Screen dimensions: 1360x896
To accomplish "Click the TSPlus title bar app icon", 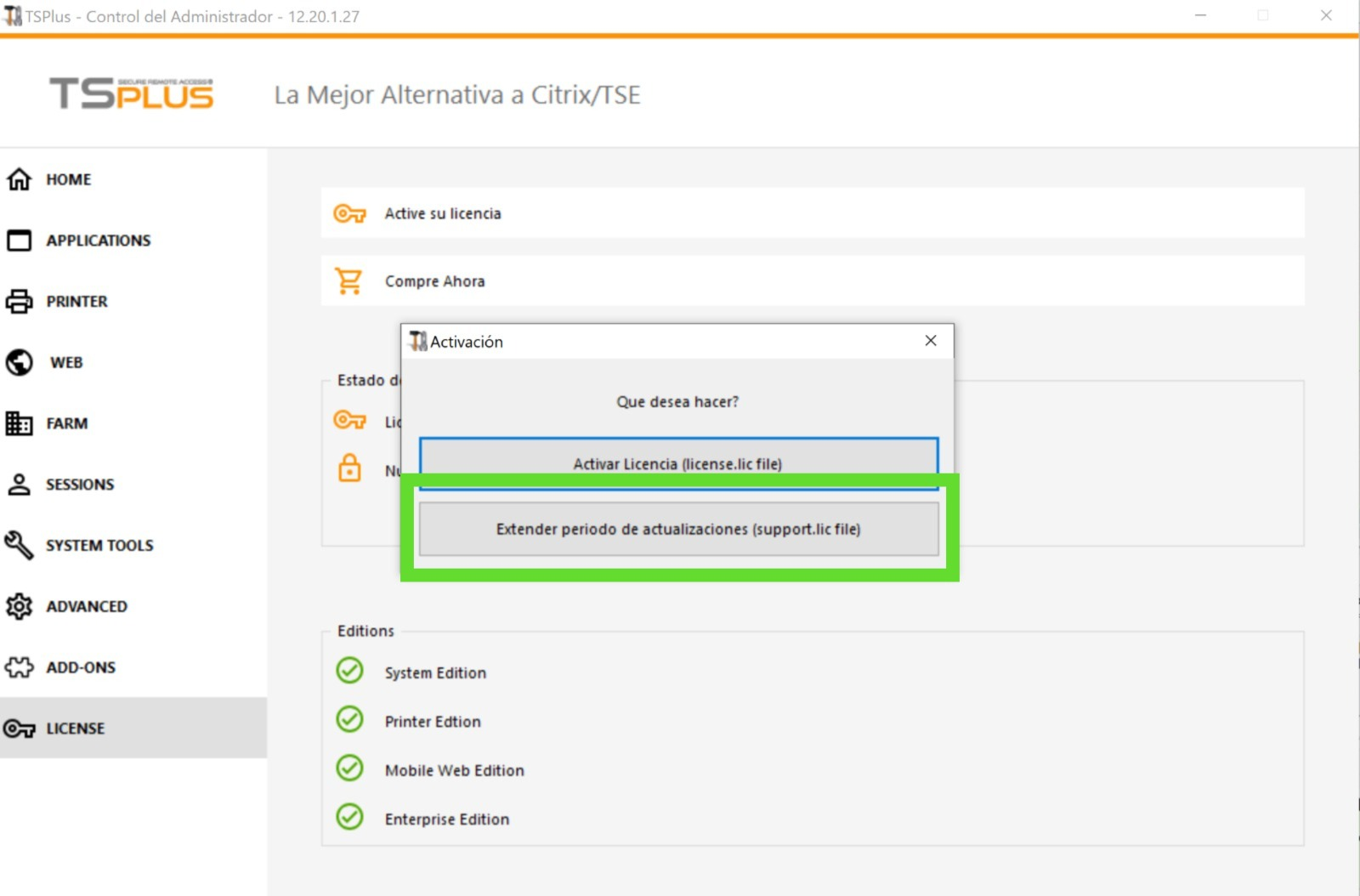I will click(x=13, y=15).
